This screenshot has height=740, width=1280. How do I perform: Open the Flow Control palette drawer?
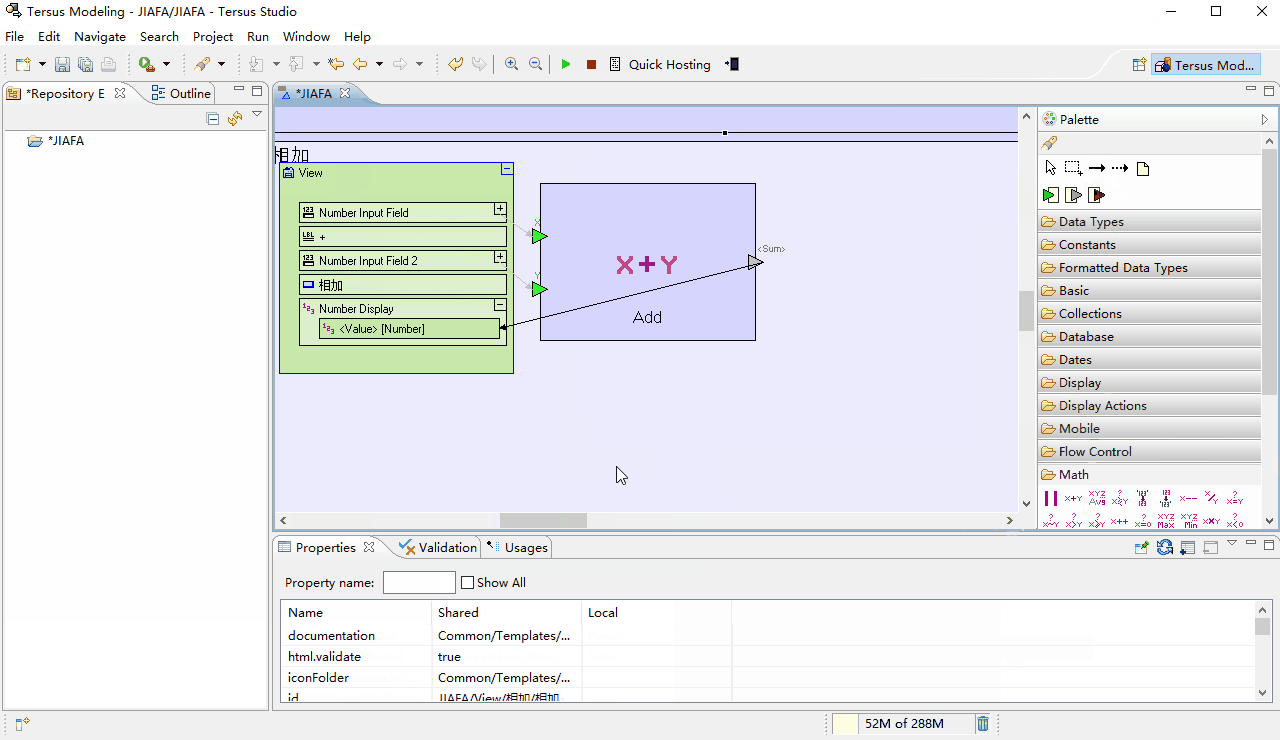pyautogui.click(x=1149, y=452)
